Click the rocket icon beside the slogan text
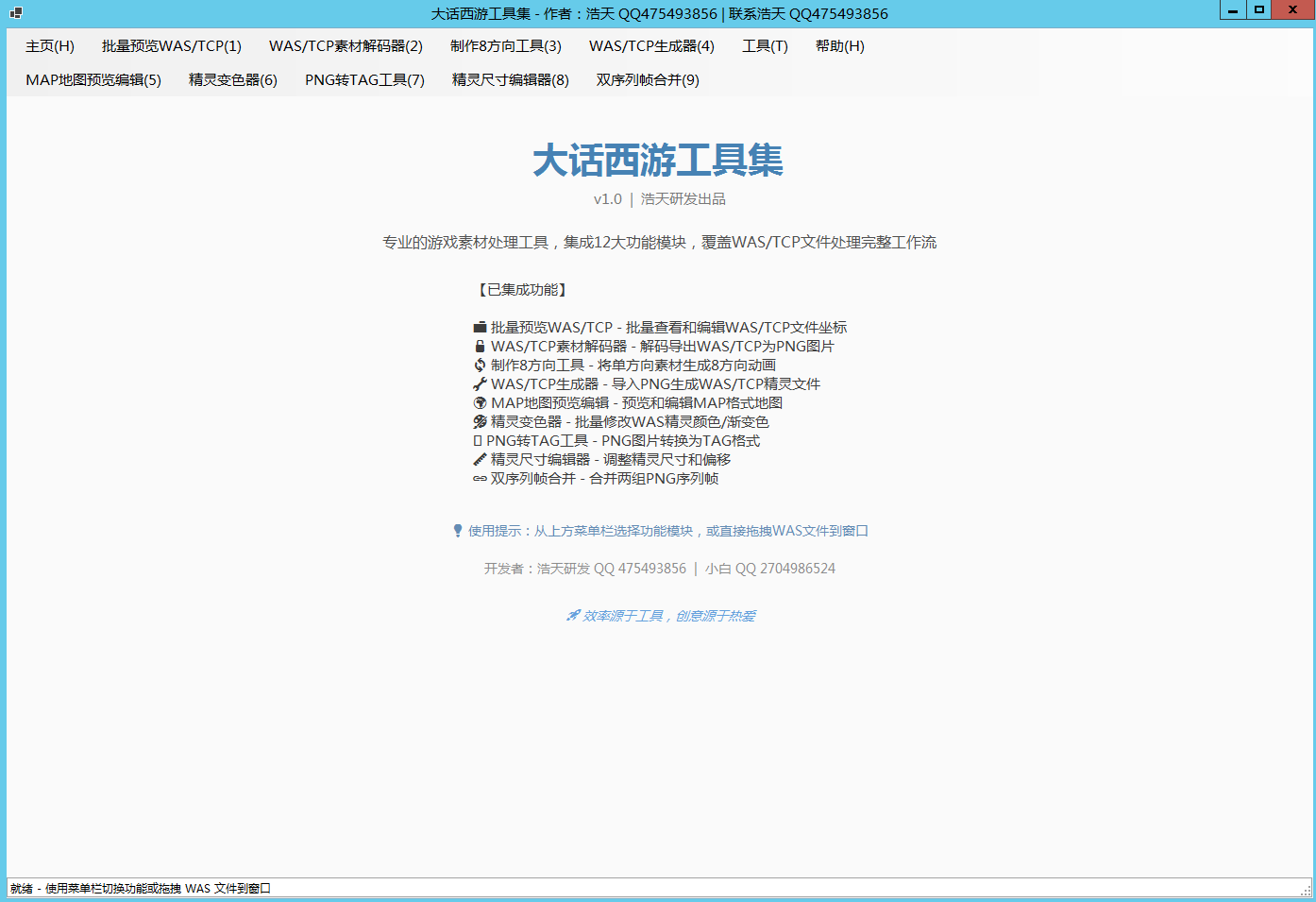Image resolution: width=1316 pixels, height=902 pixels. pyautogui.click(x=571, y=615)
